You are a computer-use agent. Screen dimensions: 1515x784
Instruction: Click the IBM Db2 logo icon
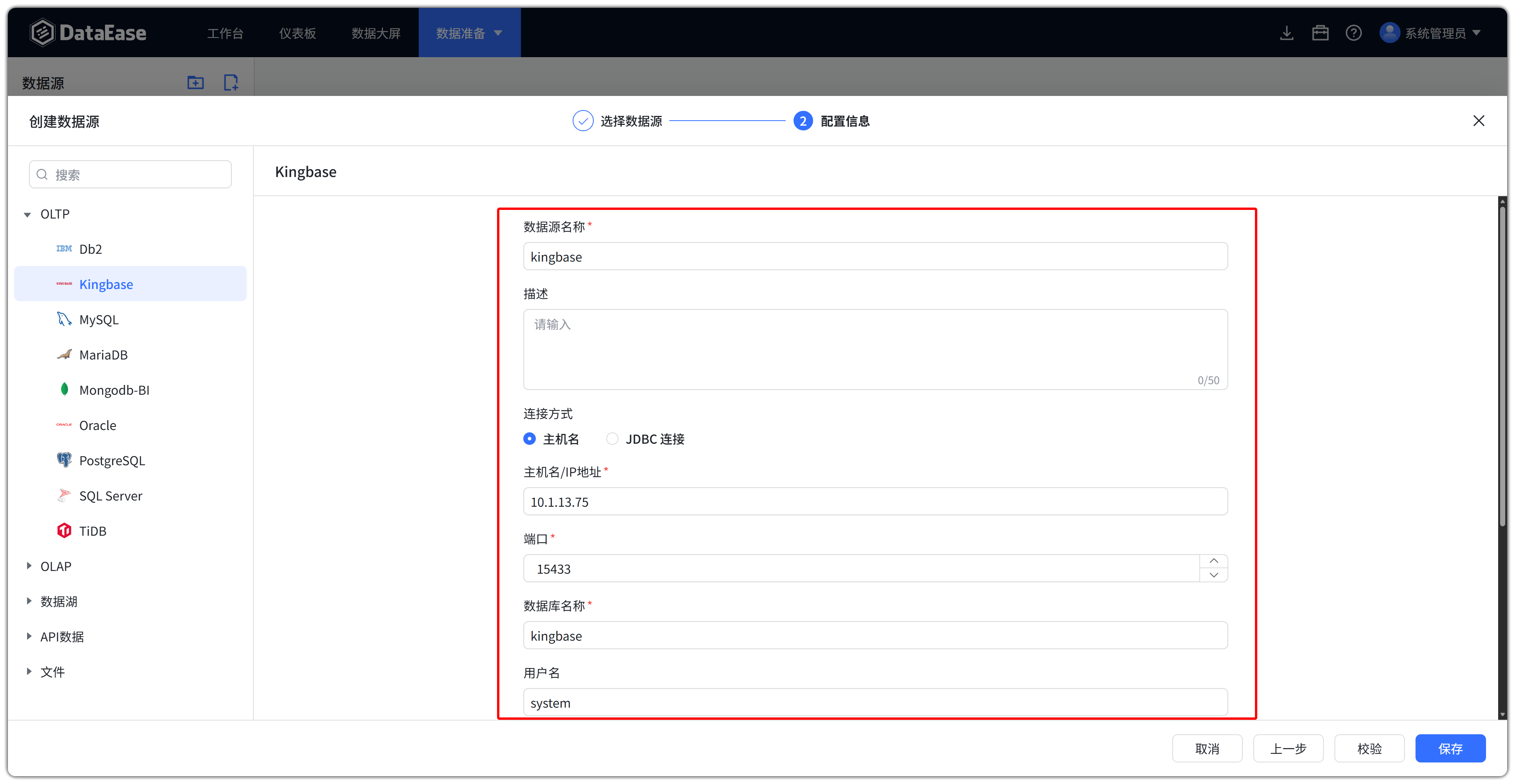[x=64, y=249]
